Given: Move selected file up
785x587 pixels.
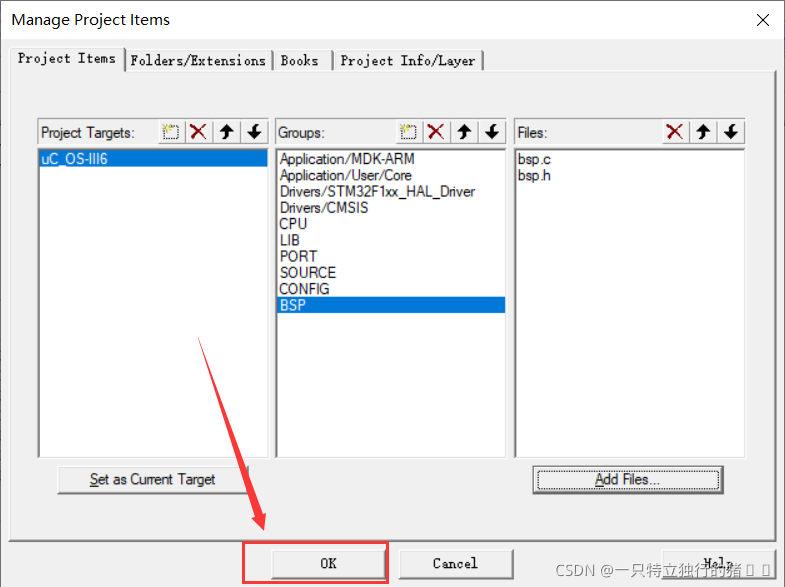Looking at the screenshot, I should pyautogui.click(x=703, y=132).
